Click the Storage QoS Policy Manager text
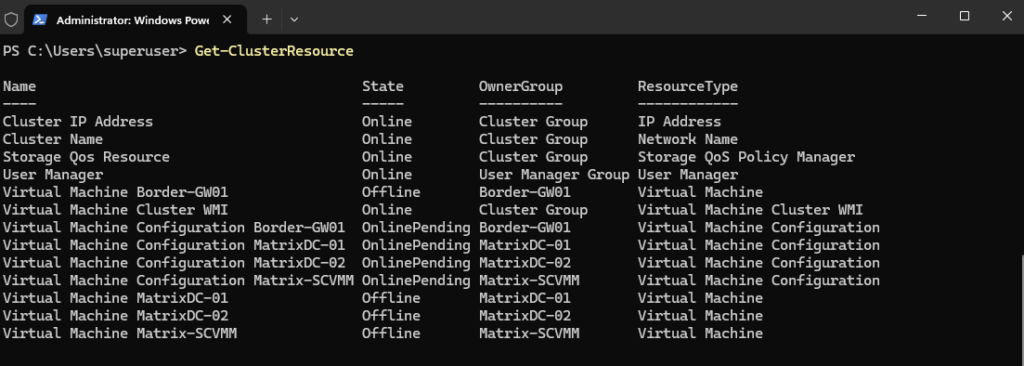Image resolution: width=1024 pixels, height=366 pixels. pyautogui.click(x=746, y=157)
